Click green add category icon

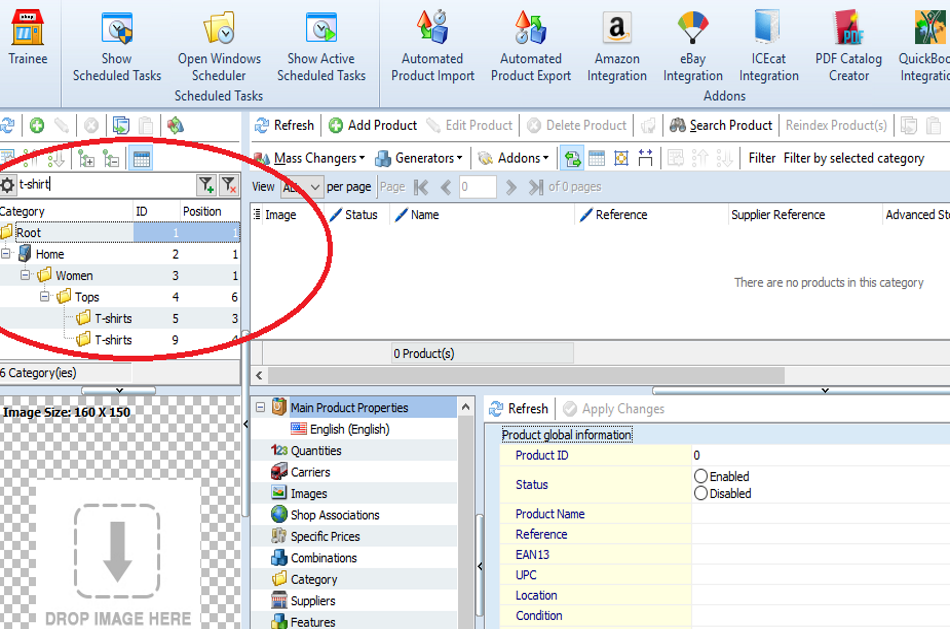pos(37,125)
